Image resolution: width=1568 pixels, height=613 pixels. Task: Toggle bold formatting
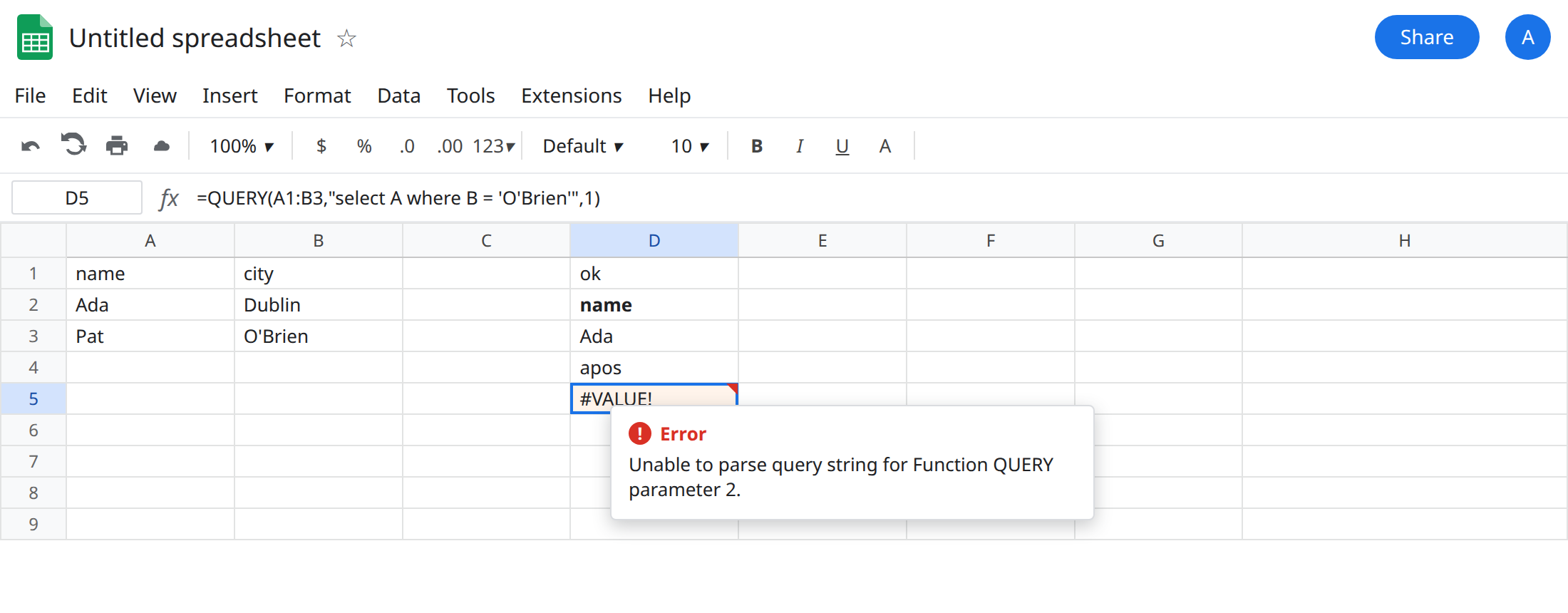click(757, 146)
